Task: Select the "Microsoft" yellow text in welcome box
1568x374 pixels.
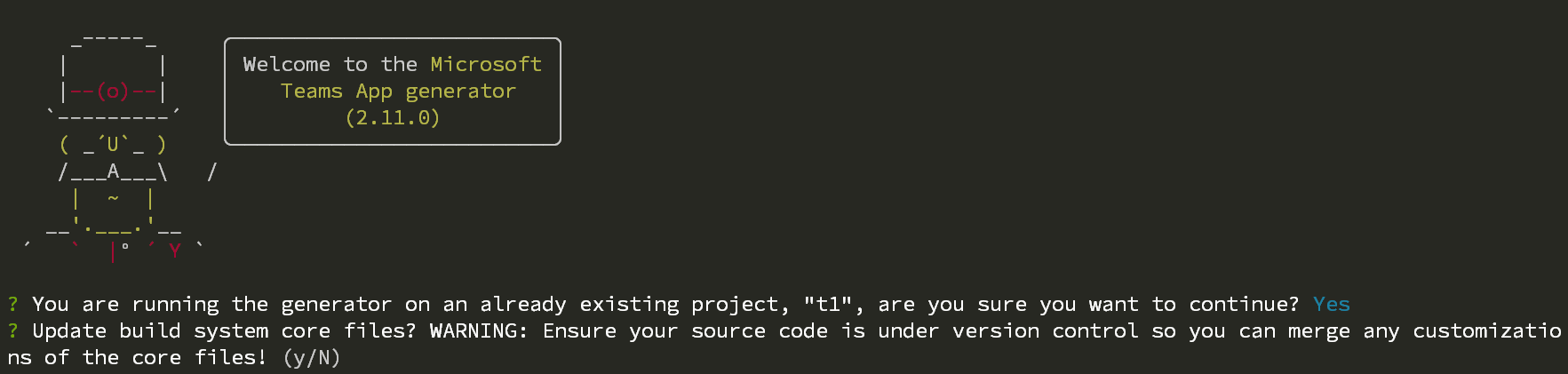Action: click(x=486, y=65)
